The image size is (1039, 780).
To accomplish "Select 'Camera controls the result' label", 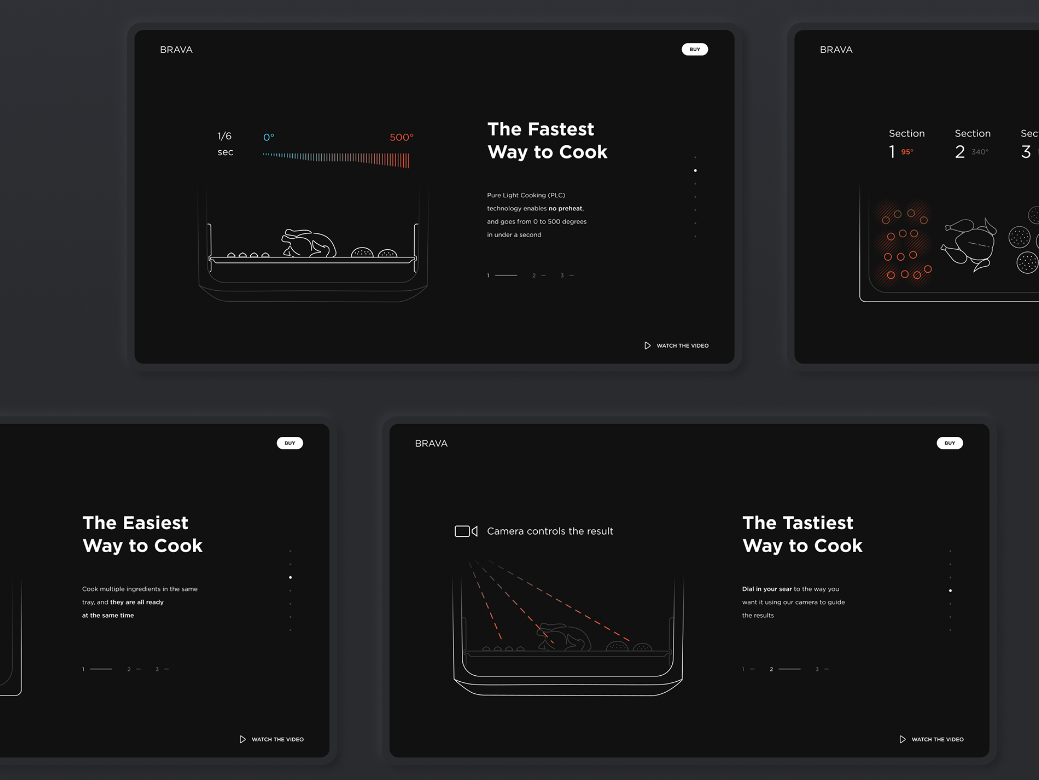I will click(x=550, y=531).
